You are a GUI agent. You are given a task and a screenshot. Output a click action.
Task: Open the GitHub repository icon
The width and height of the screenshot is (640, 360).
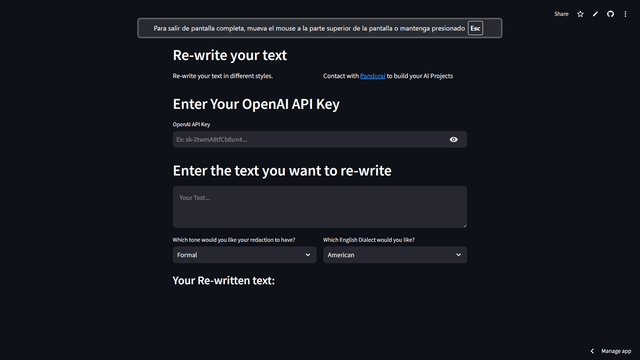(610, 14)
